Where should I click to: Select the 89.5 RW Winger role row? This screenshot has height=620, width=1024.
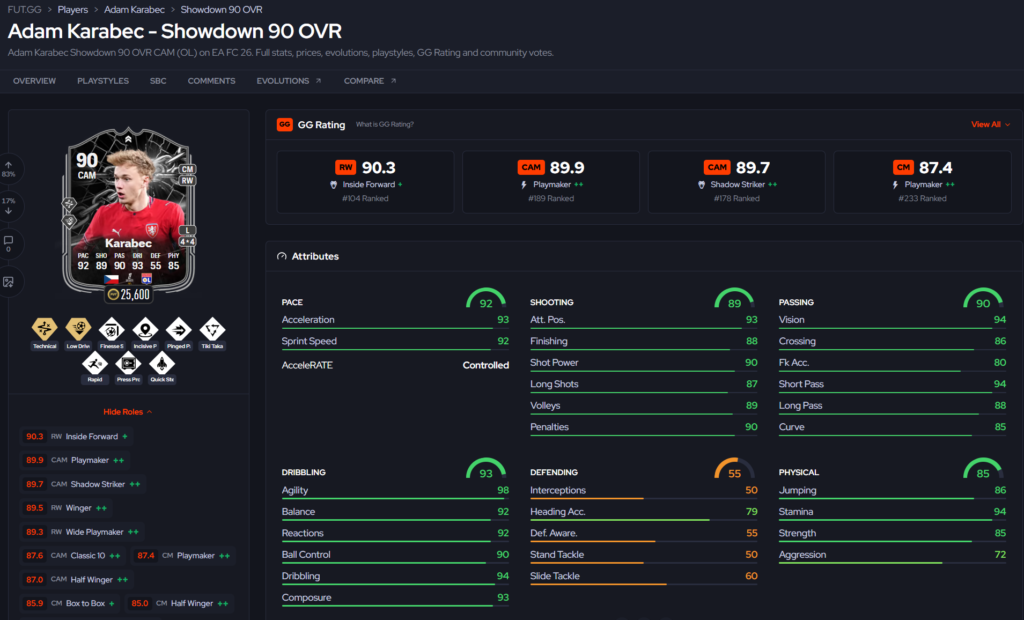click(66, 508)
